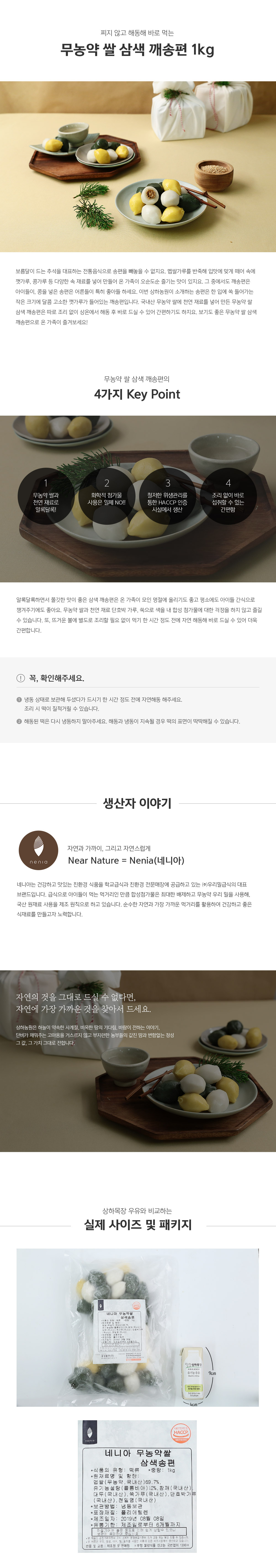Click the 생산자 이야기 section heading
The height and width of the screenshot is (1568, 276).
pos(138,803)
